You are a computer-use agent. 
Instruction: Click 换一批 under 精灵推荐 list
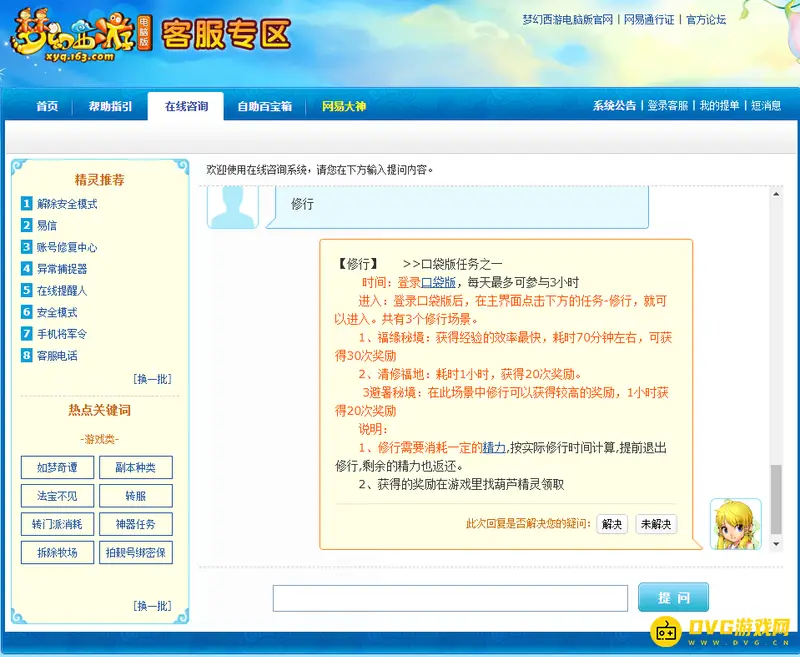(152, 378)
